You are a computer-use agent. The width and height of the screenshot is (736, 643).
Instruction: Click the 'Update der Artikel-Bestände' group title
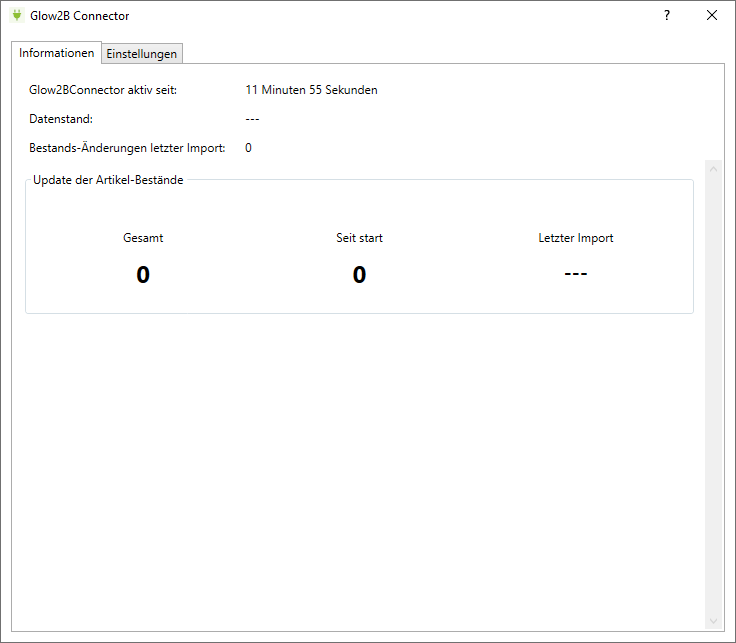[x=108, y=180]
